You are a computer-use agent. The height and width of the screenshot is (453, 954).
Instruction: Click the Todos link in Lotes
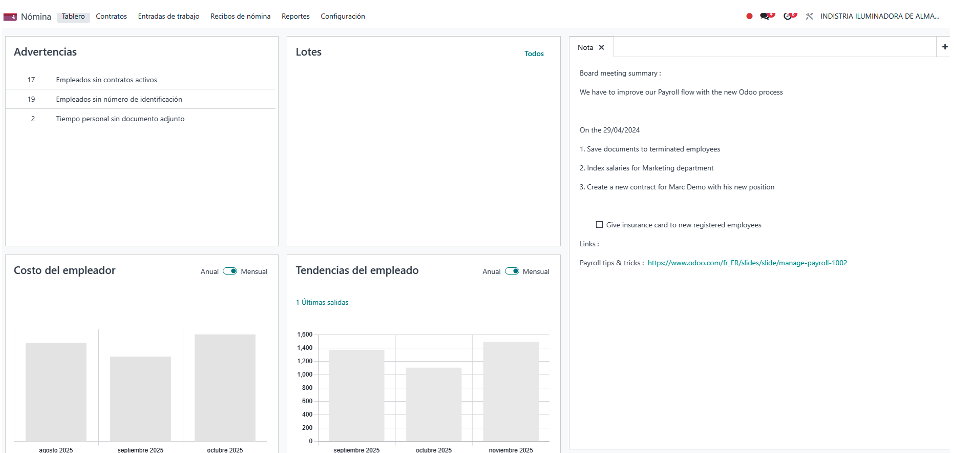534,54
